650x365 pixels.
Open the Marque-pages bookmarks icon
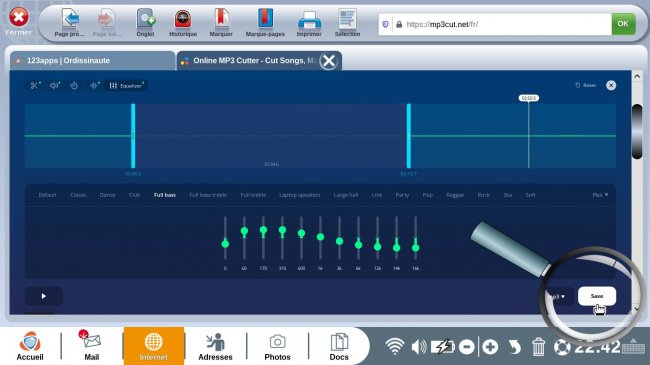[265, 24]
